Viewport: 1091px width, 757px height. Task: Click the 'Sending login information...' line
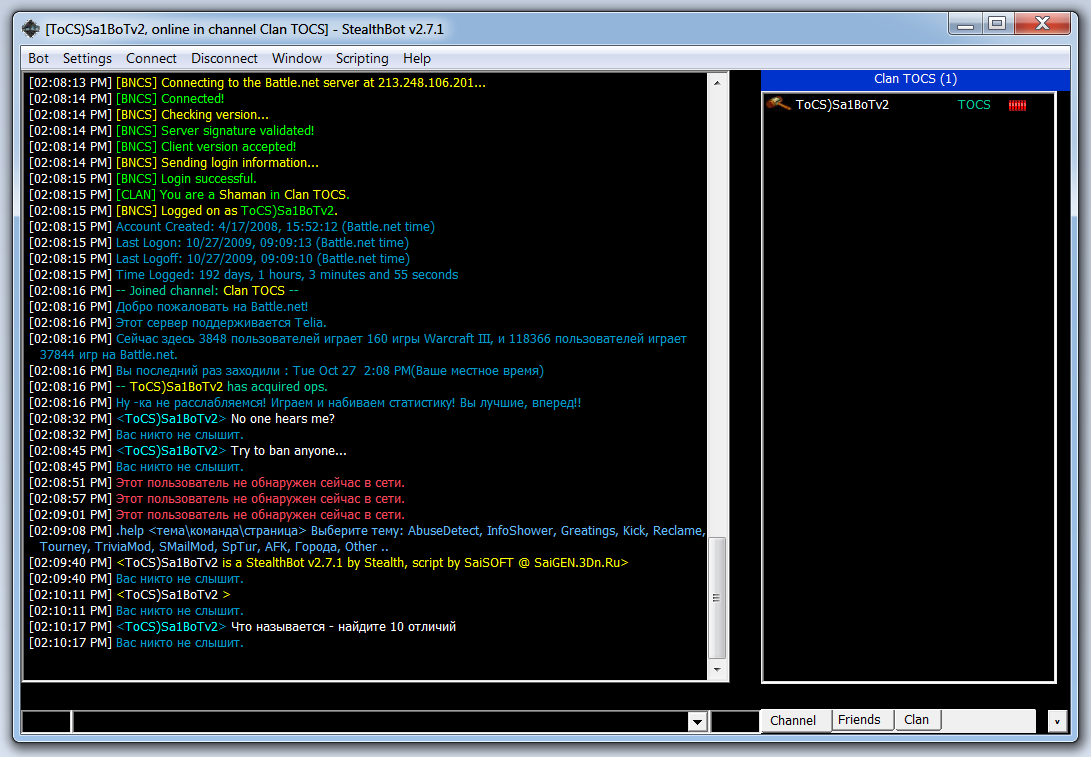(x=174, y=163)
